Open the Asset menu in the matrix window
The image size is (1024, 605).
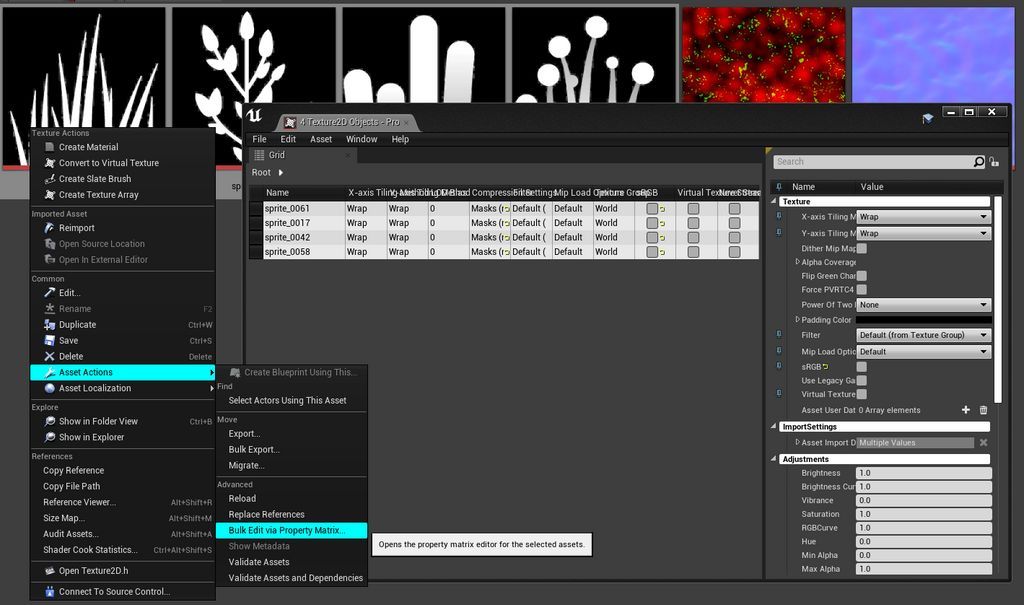[320, 139]
